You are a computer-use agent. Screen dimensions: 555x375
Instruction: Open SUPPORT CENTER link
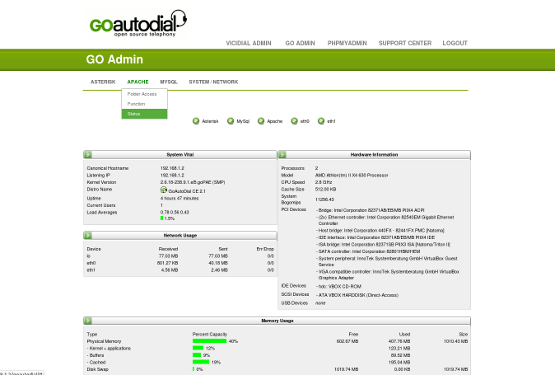click(x=405, y=43)
